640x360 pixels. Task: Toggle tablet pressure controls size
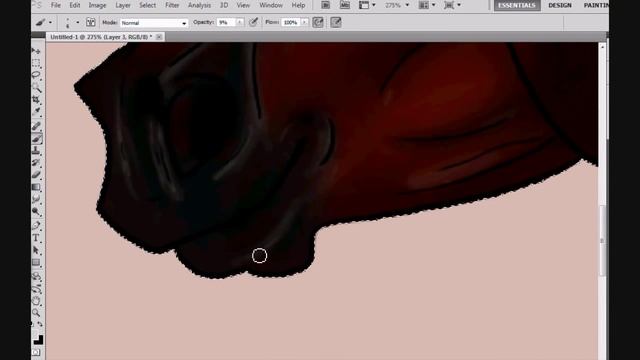point(336,22)
